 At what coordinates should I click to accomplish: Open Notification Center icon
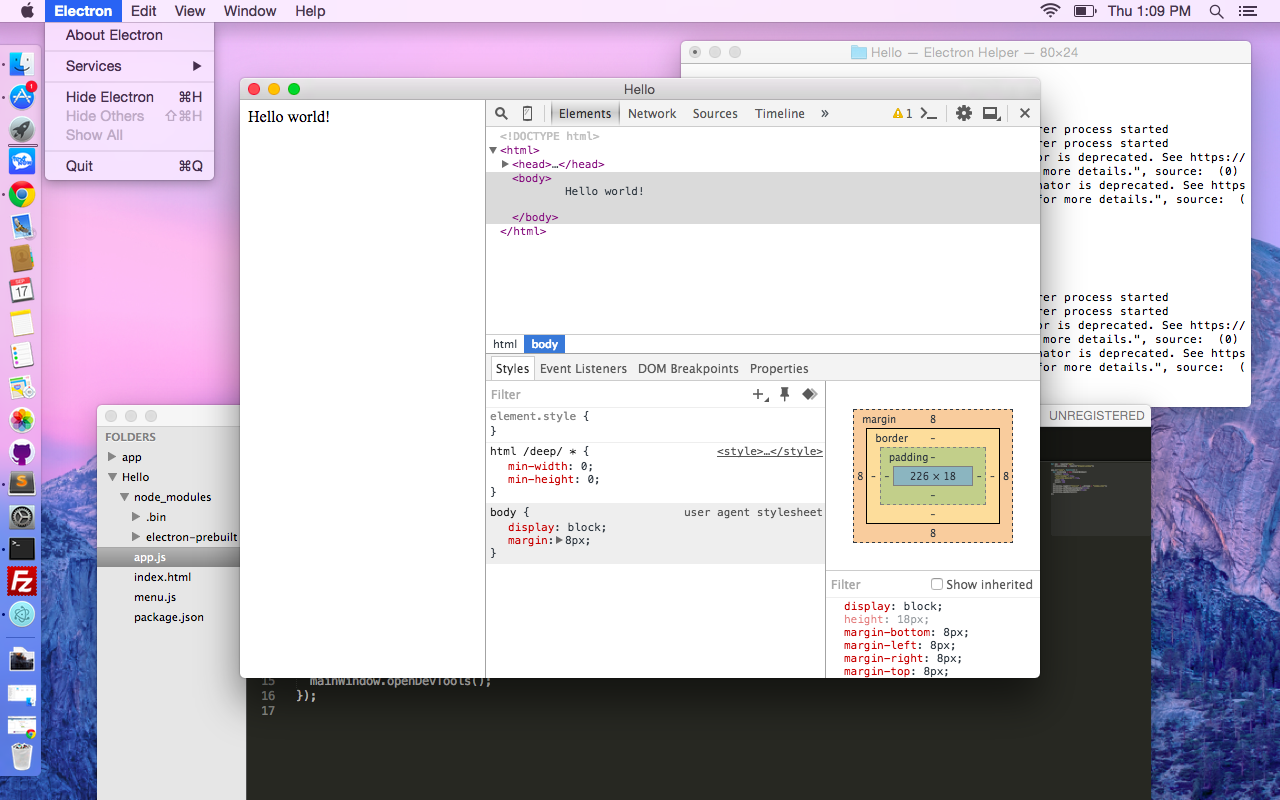(x=1247, y=11)
